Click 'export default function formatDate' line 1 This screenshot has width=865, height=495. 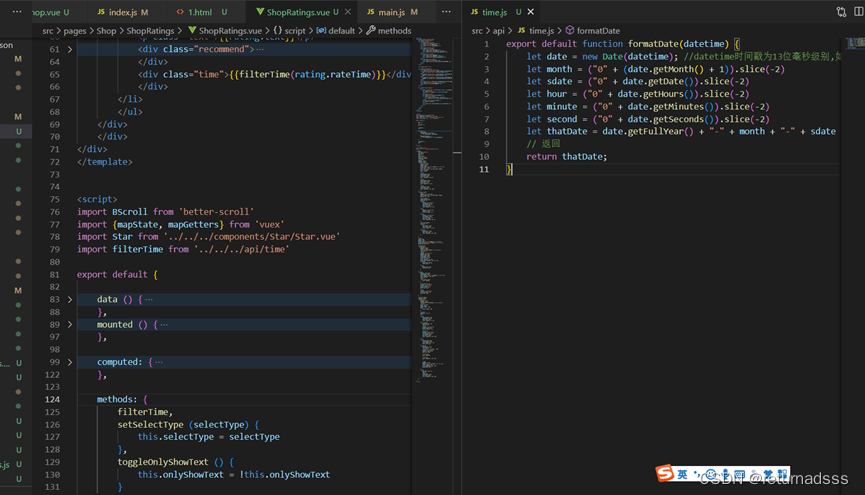623,44
